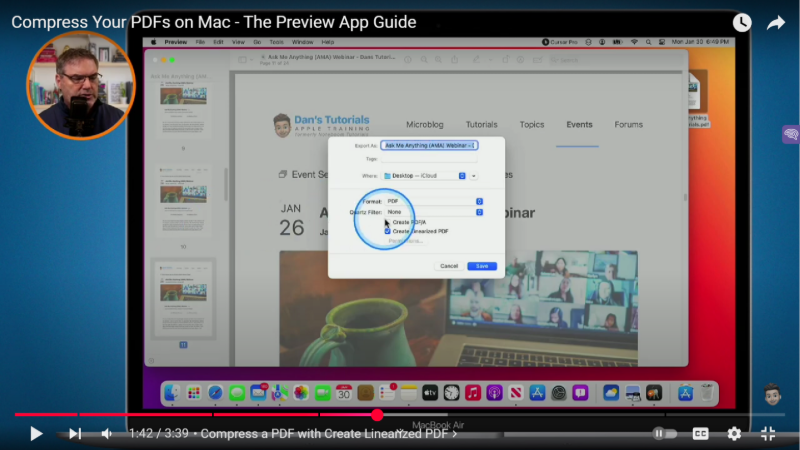
Task: Uncheck Create Linearized PDF
Action: click(x=387, y=231)
